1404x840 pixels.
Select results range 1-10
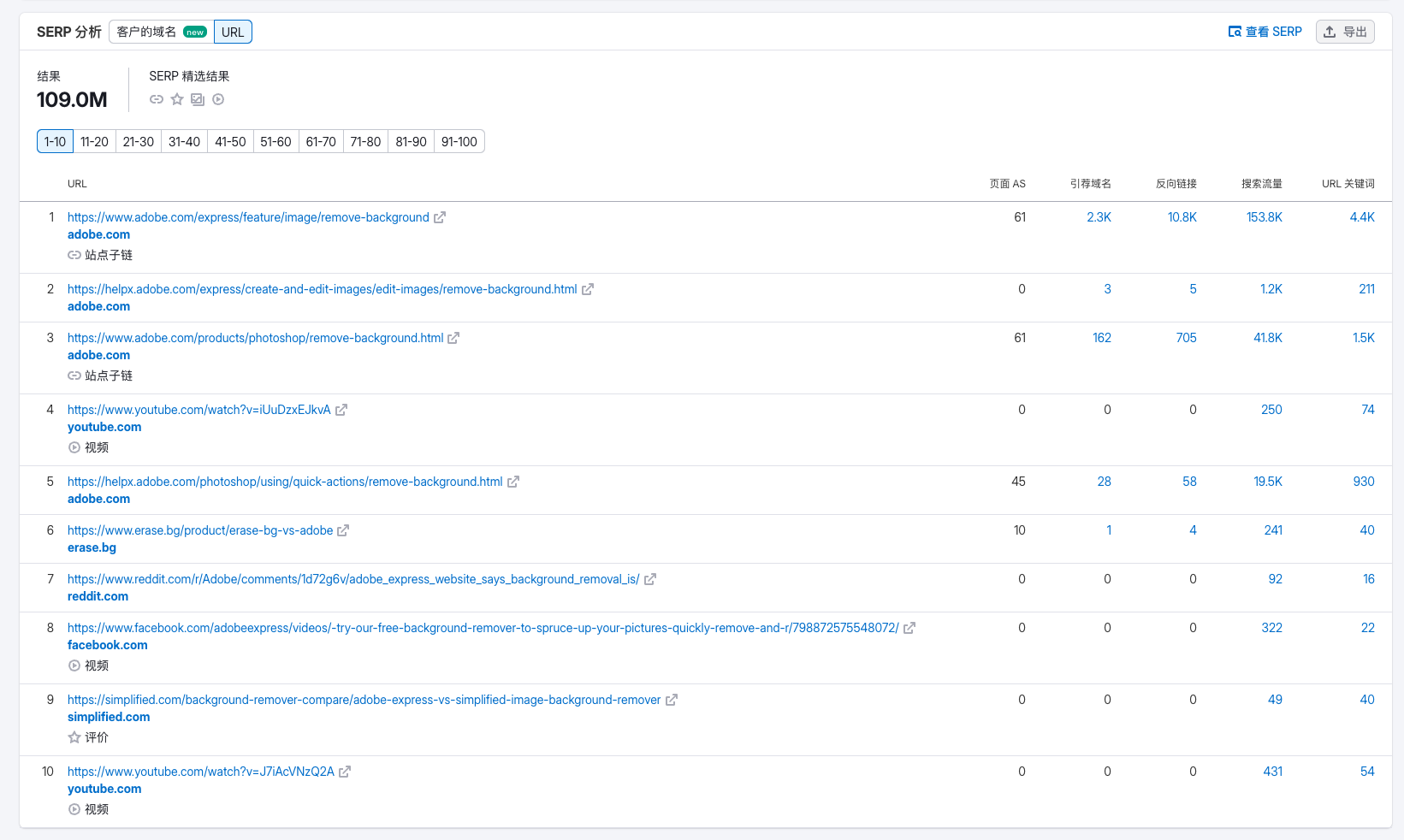pyautogui.click(x=55, y=141)
